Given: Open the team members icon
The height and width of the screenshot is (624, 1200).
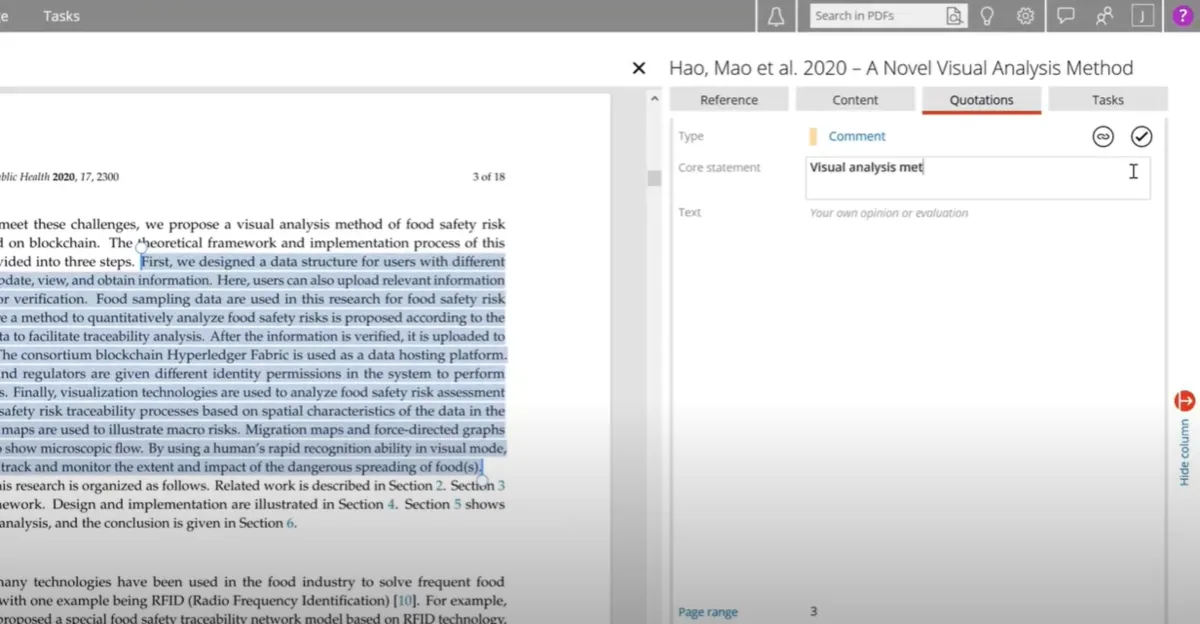Looking at the screenshot, I should click(x=1104, y=16).
